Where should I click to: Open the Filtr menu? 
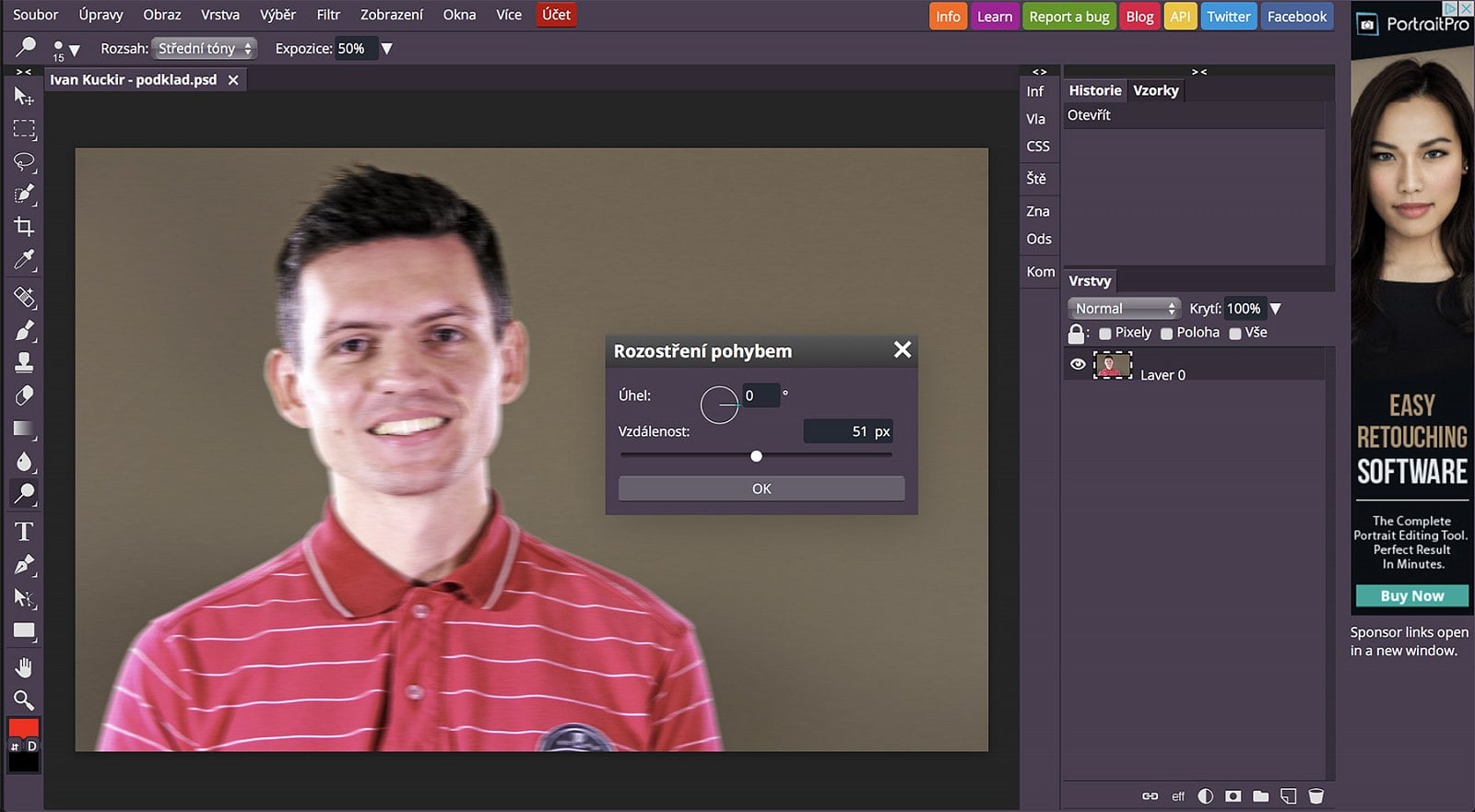328,15
